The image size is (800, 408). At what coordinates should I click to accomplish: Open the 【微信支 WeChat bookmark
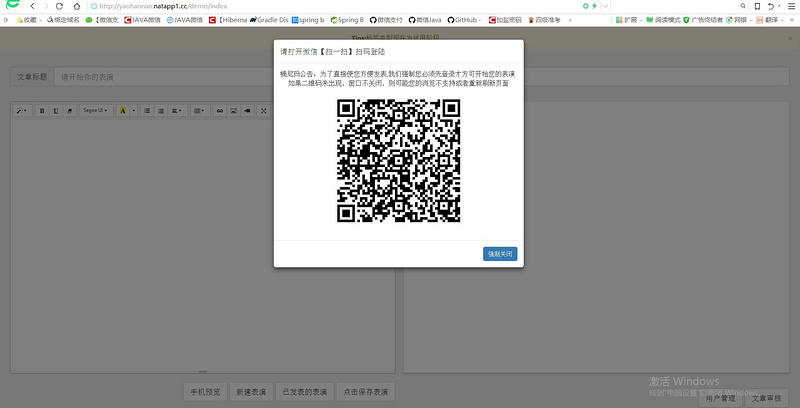tap(102, 20)
